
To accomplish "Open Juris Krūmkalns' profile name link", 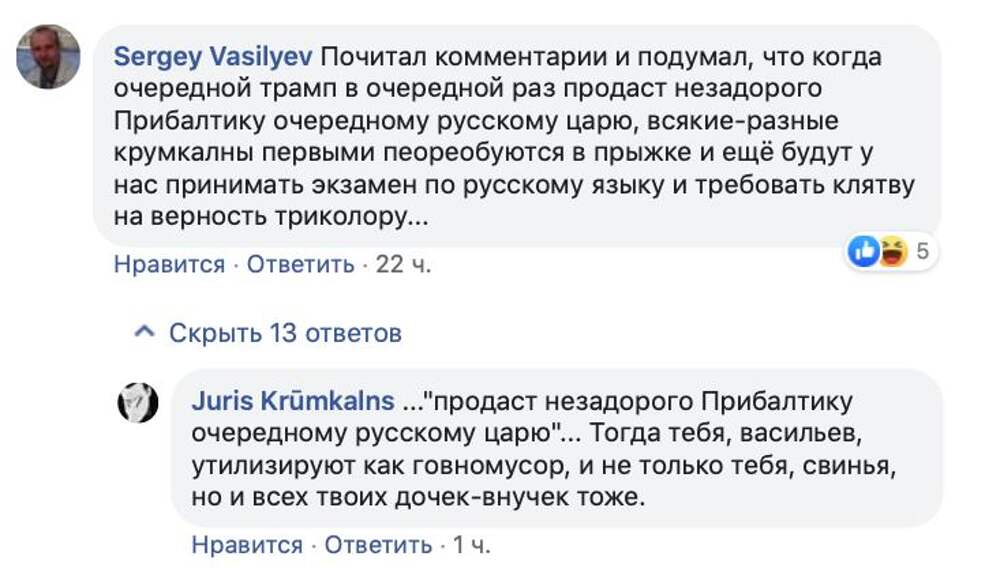I will point(291,402).
